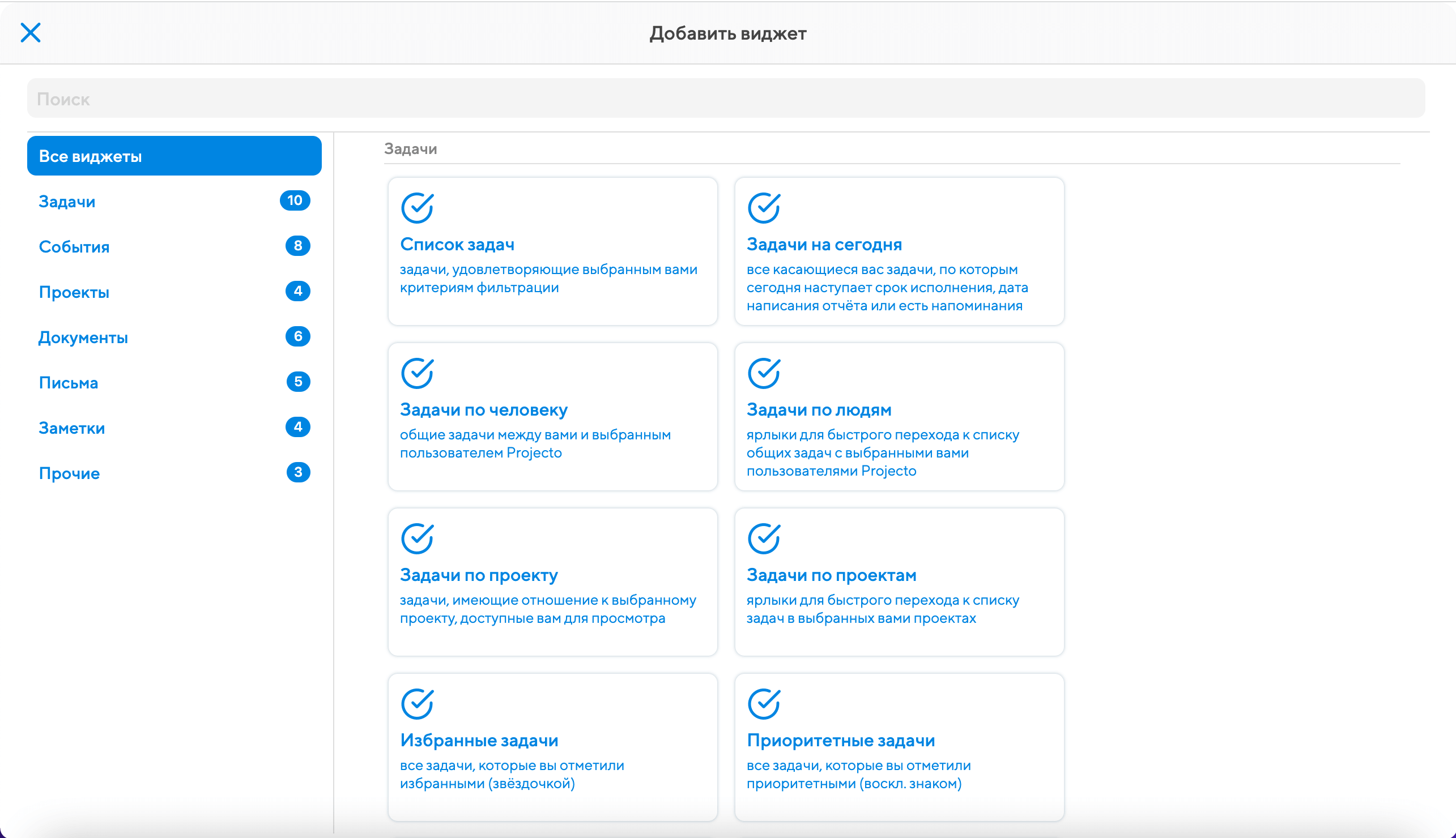Click the Задачи на сегодня widget title
Screen dimensions: 1456x838
824,245
